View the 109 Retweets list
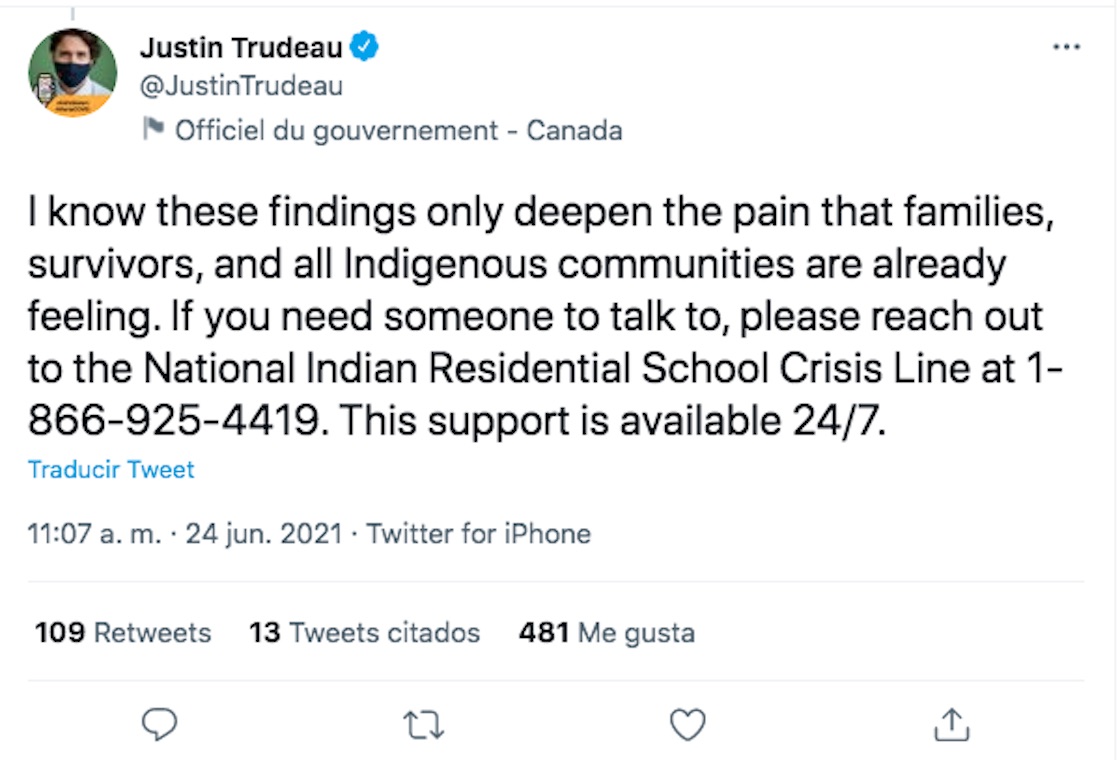 (123, 633)
